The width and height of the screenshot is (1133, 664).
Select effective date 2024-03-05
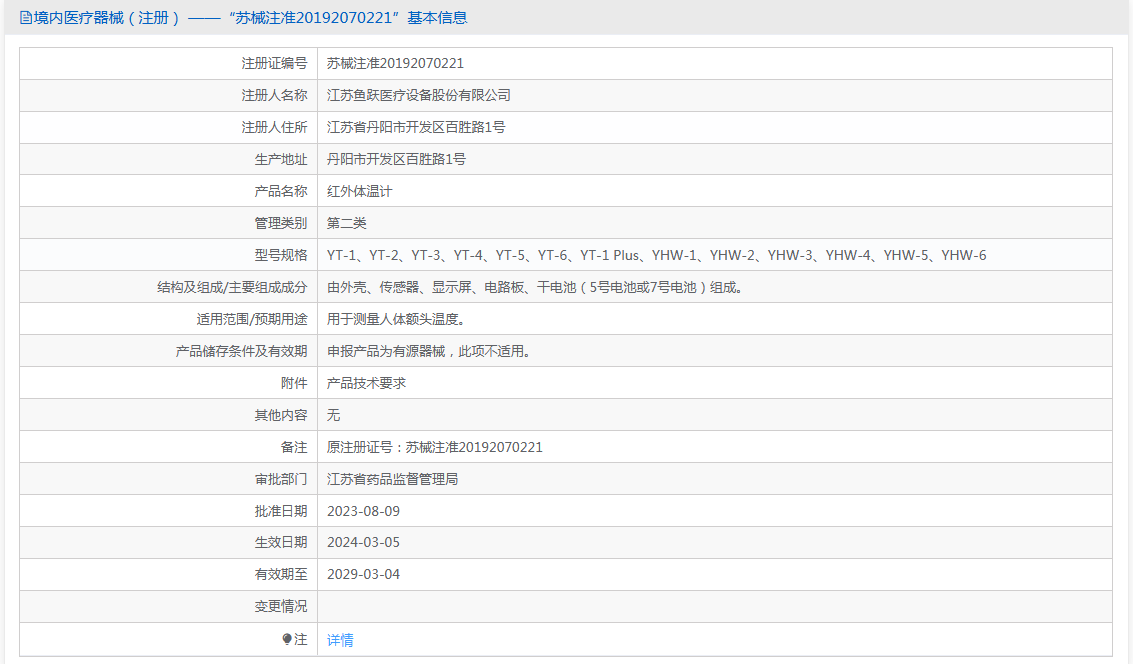[x=363, y=543]
